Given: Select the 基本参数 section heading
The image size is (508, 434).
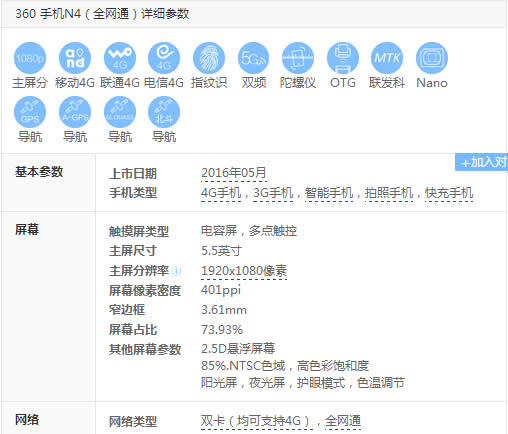Looking at the screenshot, I should [x=39, y=172].
